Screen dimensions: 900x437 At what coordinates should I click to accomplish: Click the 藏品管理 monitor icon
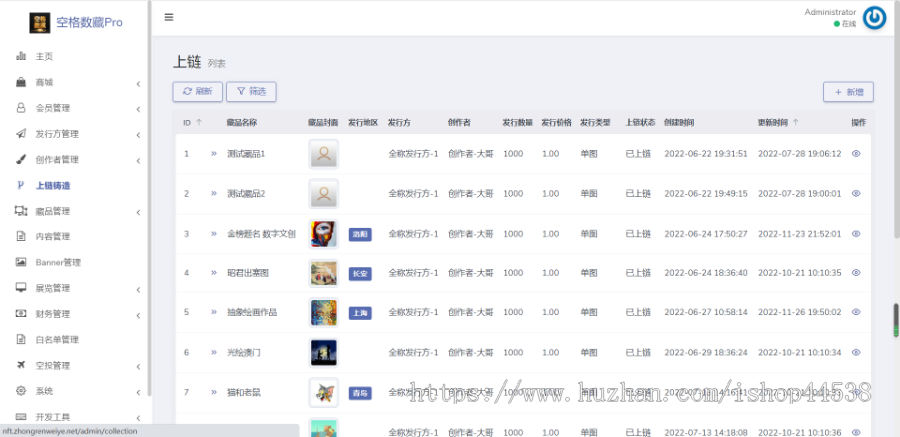21,211
